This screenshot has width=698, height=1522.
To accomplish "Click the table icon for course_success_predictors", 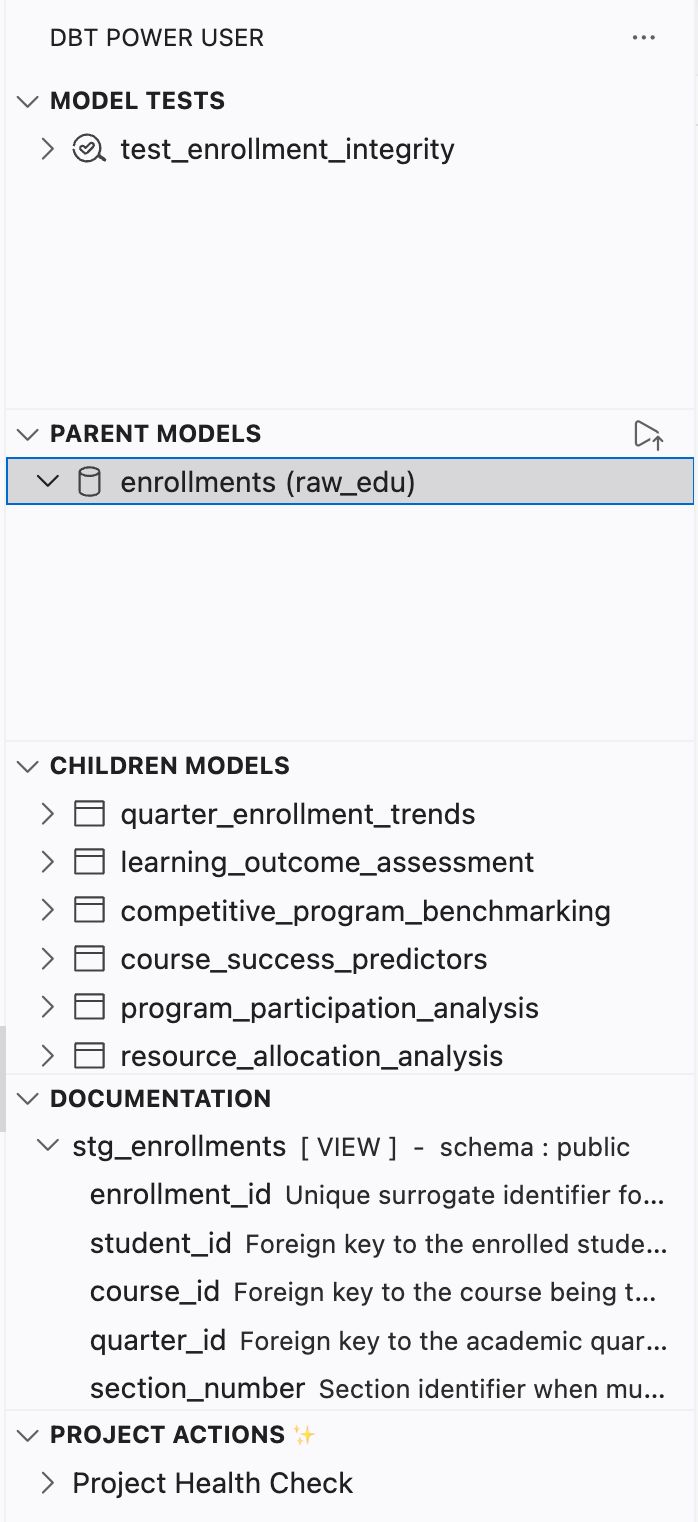I will (x=90, y=959).
